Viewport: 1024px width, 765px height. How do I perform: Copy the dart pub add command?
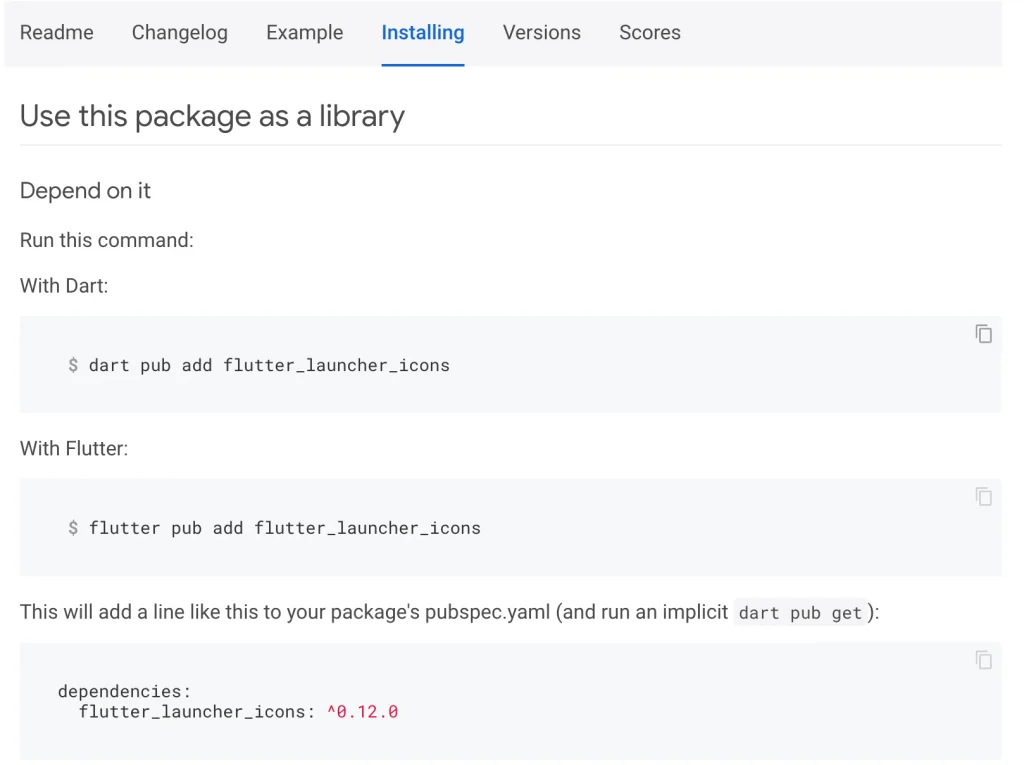984,334
